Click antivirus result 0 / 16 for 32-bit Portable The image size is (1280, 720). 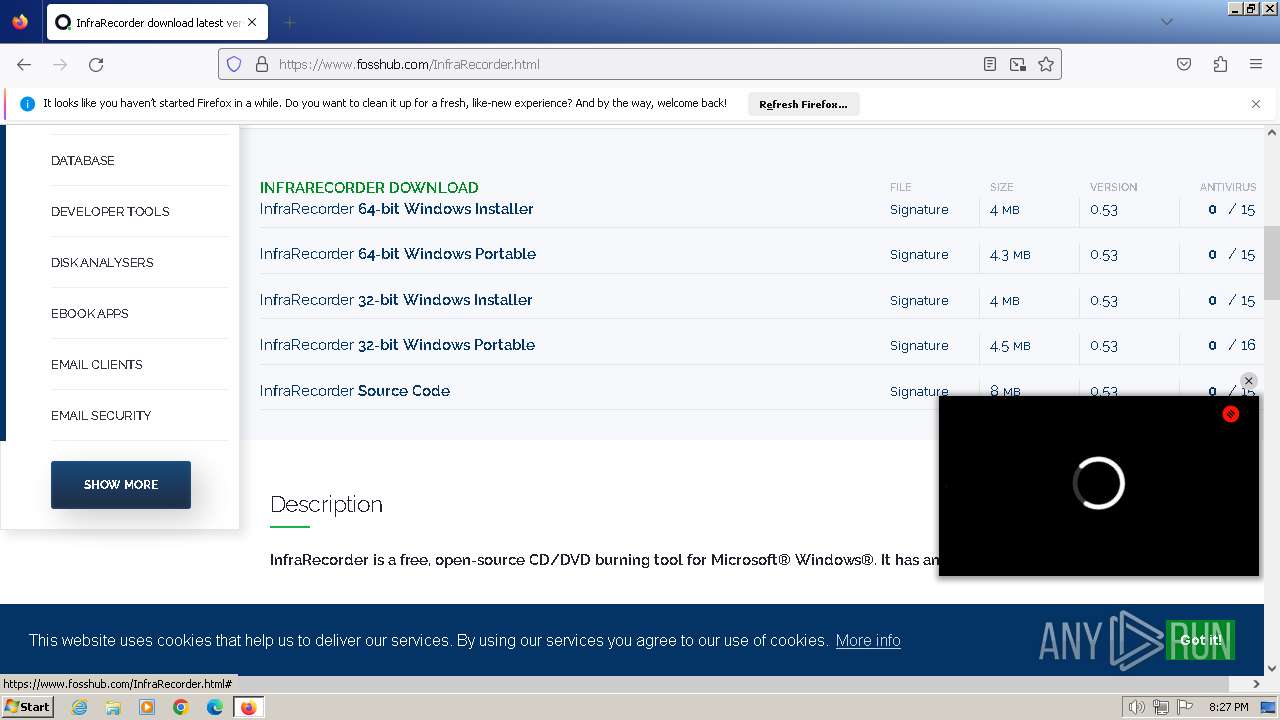(x=1231, y=345)
